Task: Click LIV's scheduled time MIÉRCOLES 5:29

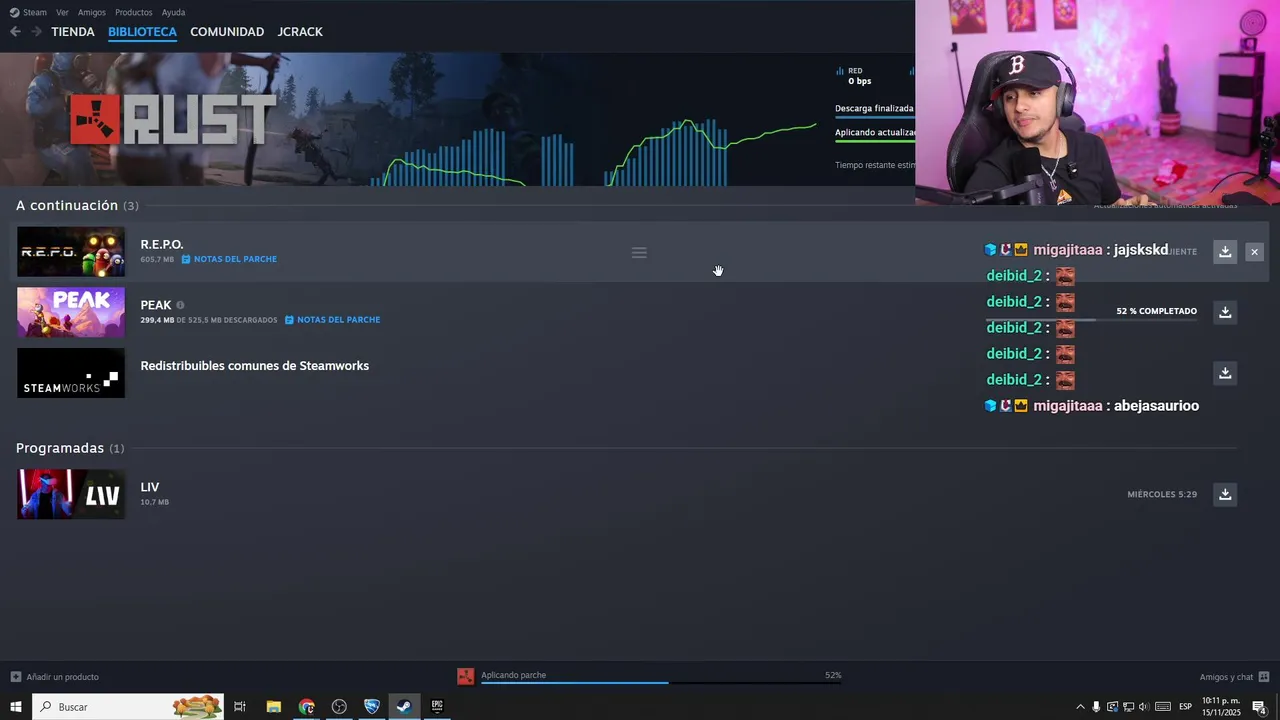Action: click(x=1162, y=494)
